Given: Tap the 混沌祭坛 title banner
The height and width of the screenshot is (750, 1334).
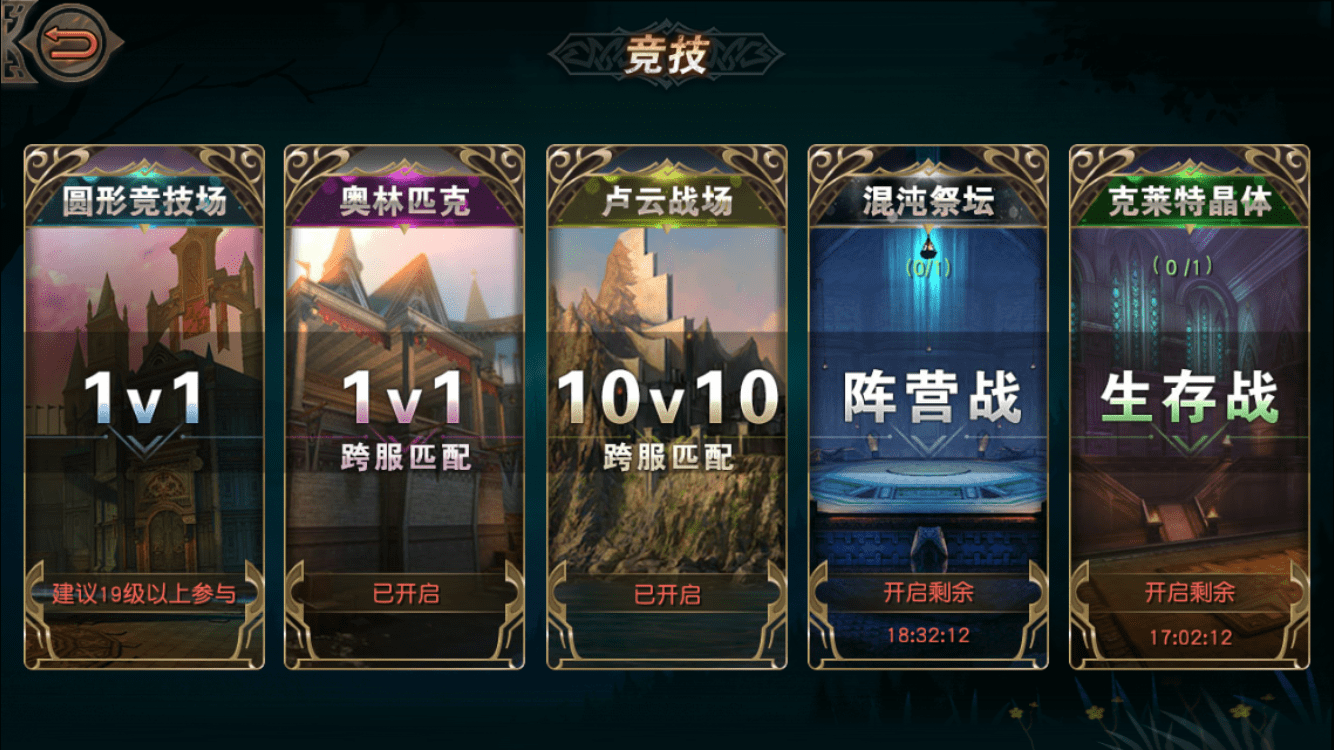Looking at the screenshot, I should pos(928,201).
